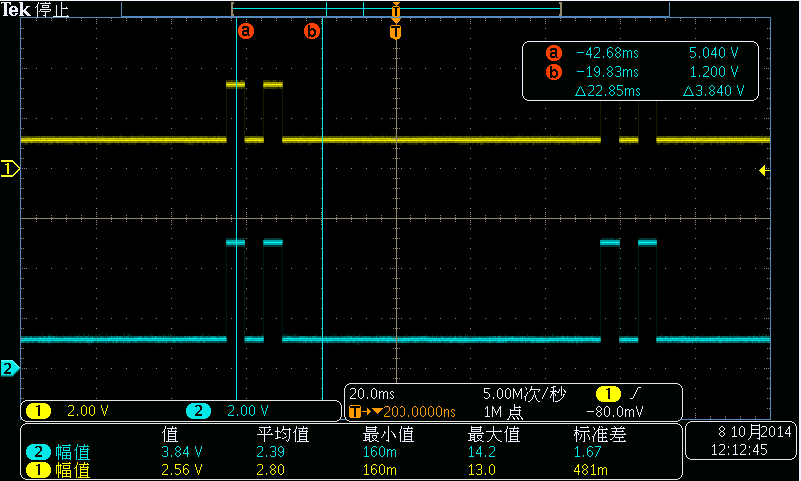Click channel 2 std dev 1.67
The height and width of the screenshot is (481, 801).
[587, 452]
